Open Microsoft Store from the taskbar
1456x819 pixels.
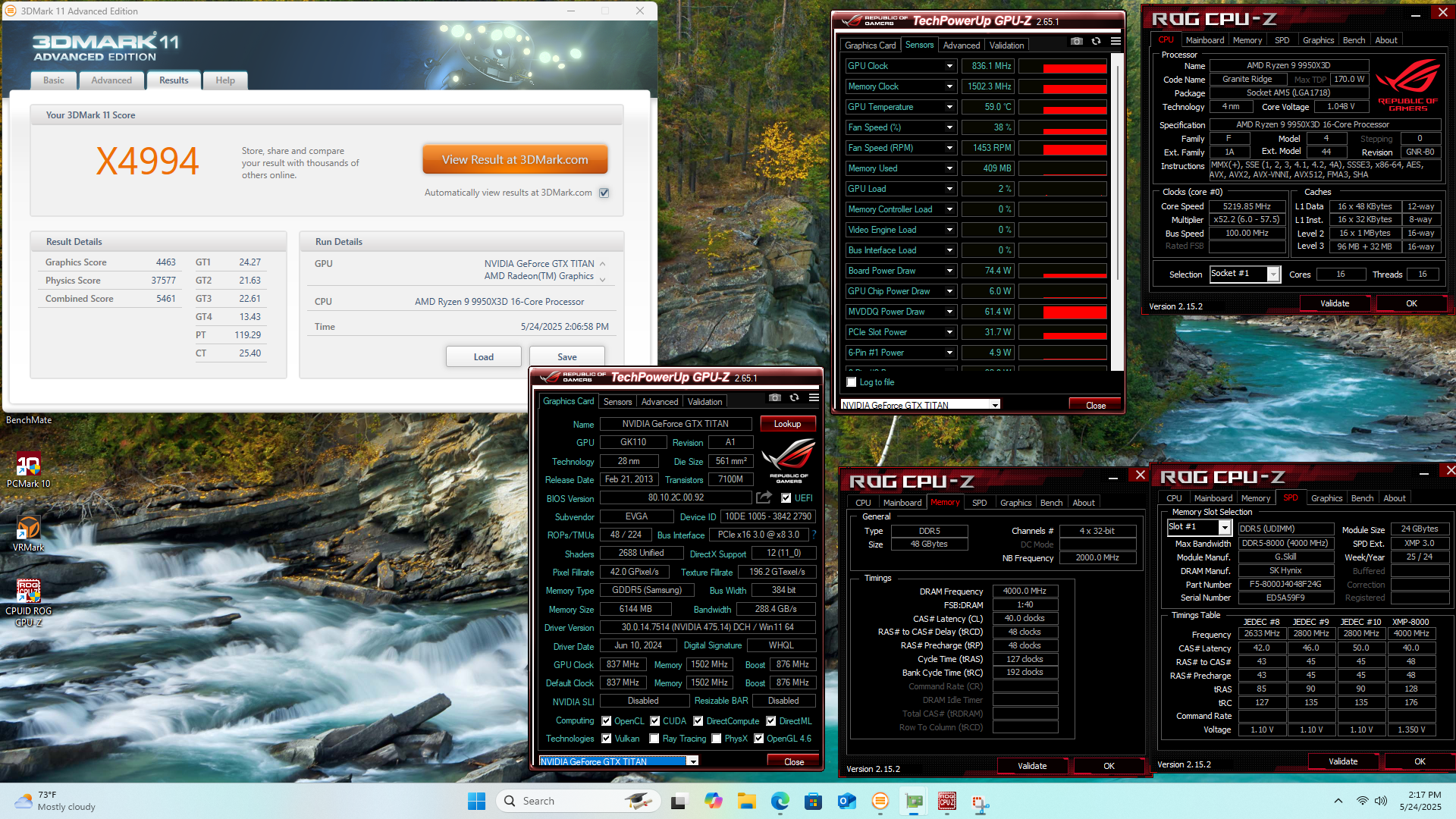tap(813, 801)
